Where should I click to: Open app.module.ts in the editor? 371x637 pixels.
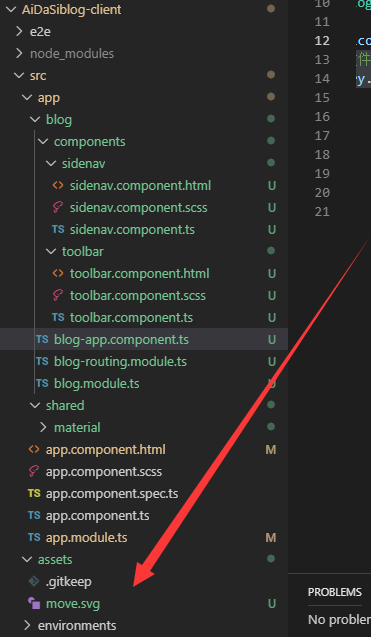[x=87, y=538]
